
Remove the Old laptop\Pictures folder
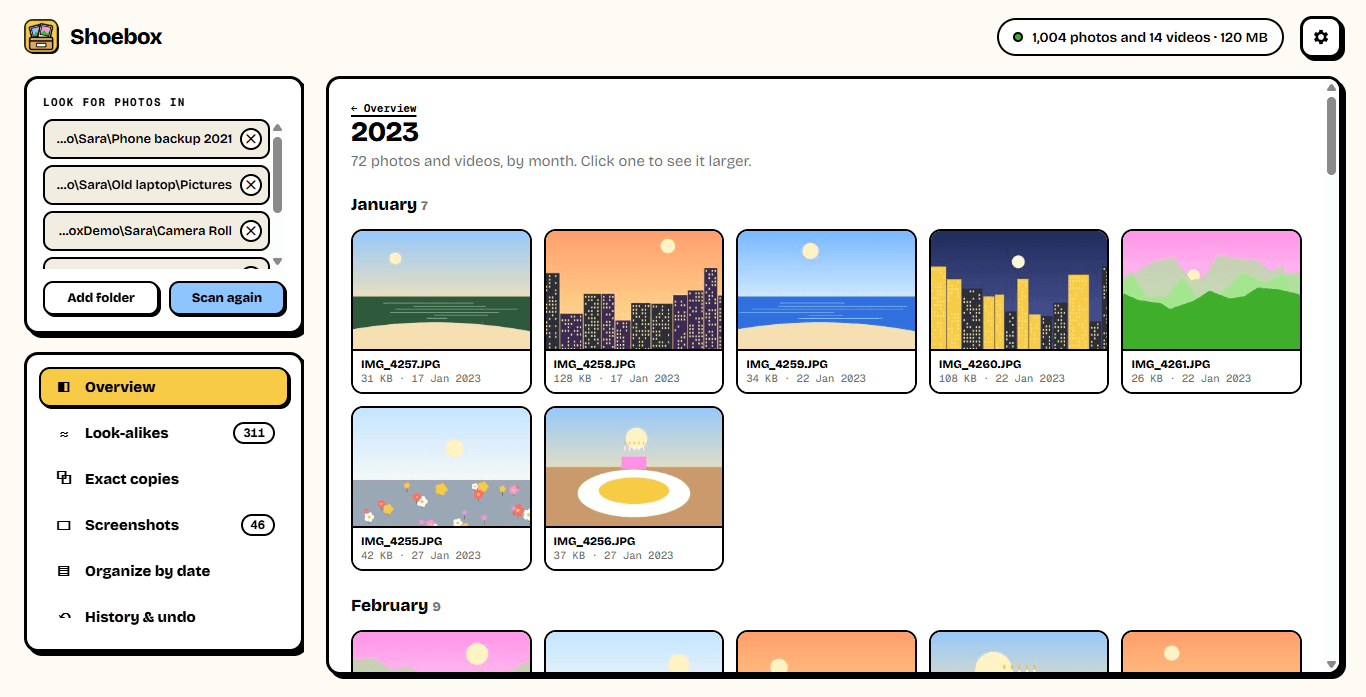[251, 185]
